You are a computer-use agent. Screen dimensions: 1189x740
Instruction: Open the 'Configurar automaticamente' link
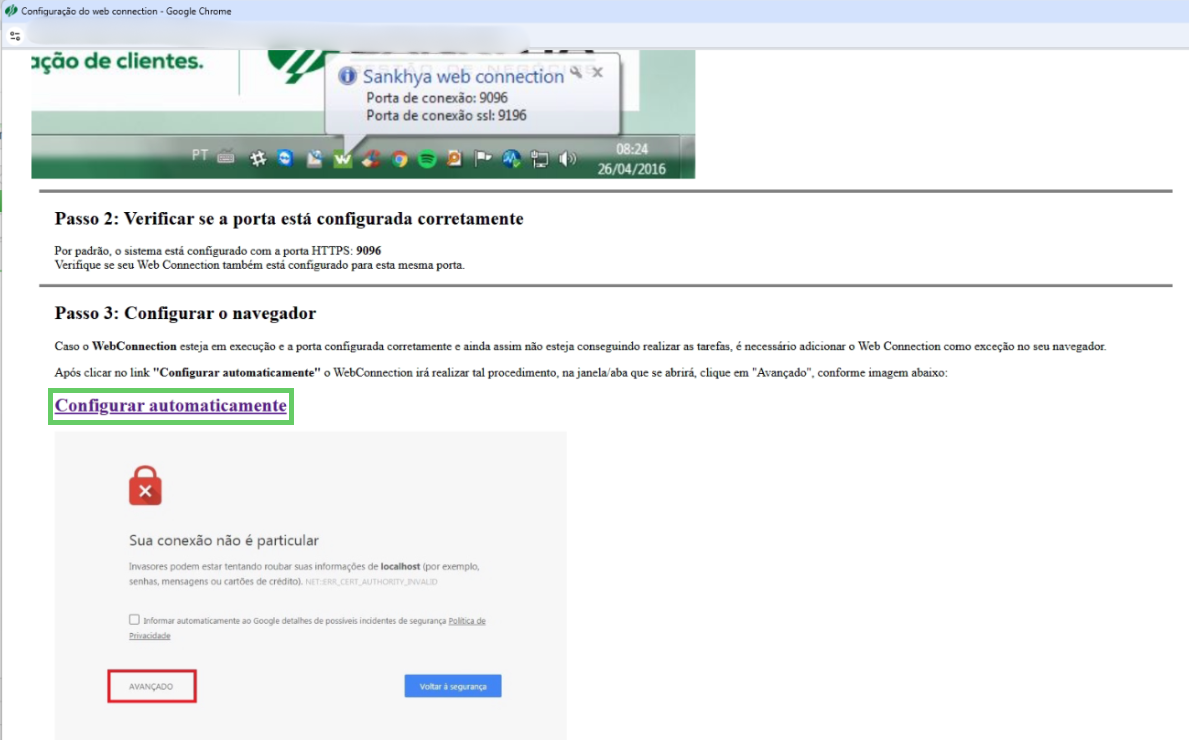(171, 406)
